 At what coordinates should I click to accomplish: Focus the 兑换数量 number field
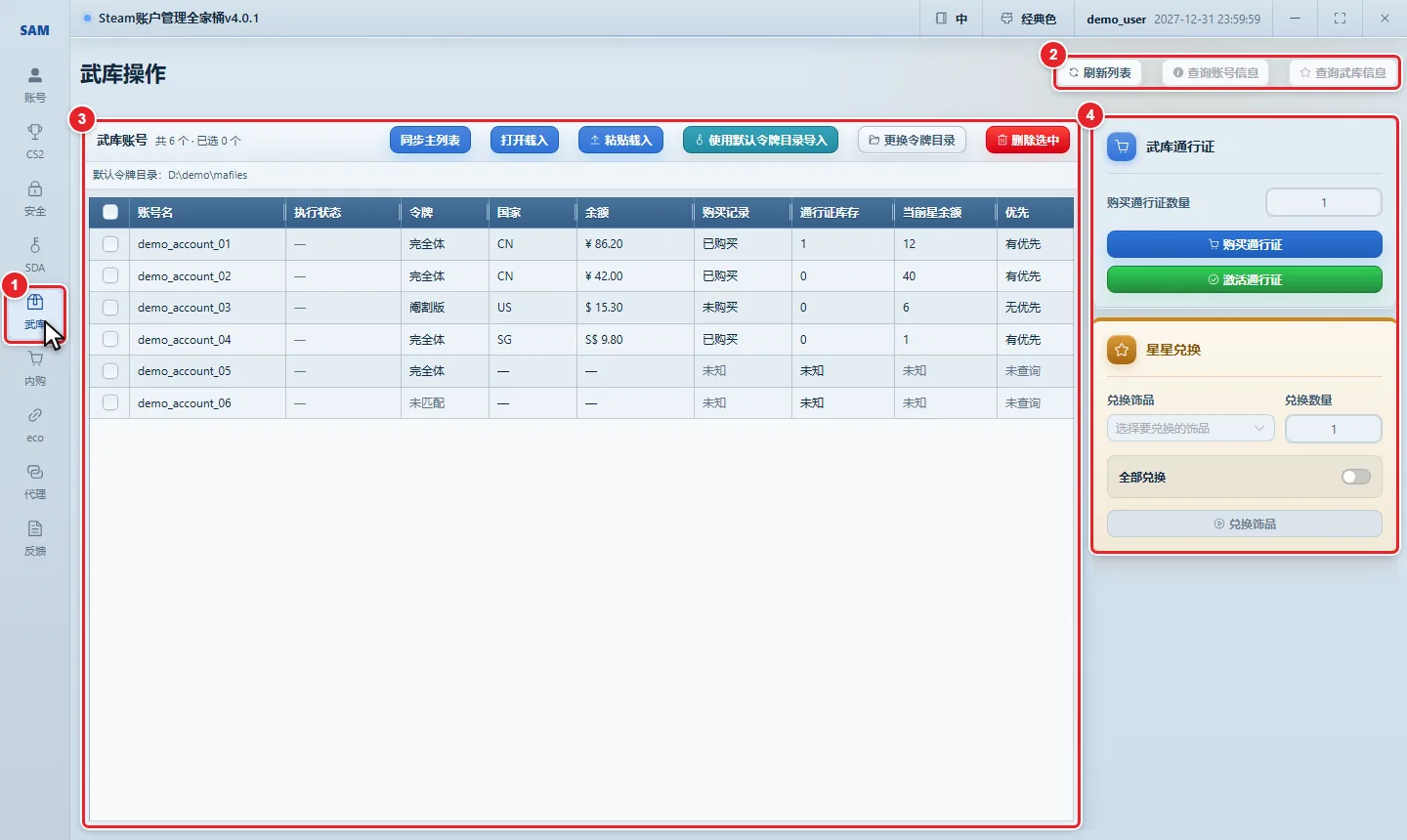point(1334,429)
